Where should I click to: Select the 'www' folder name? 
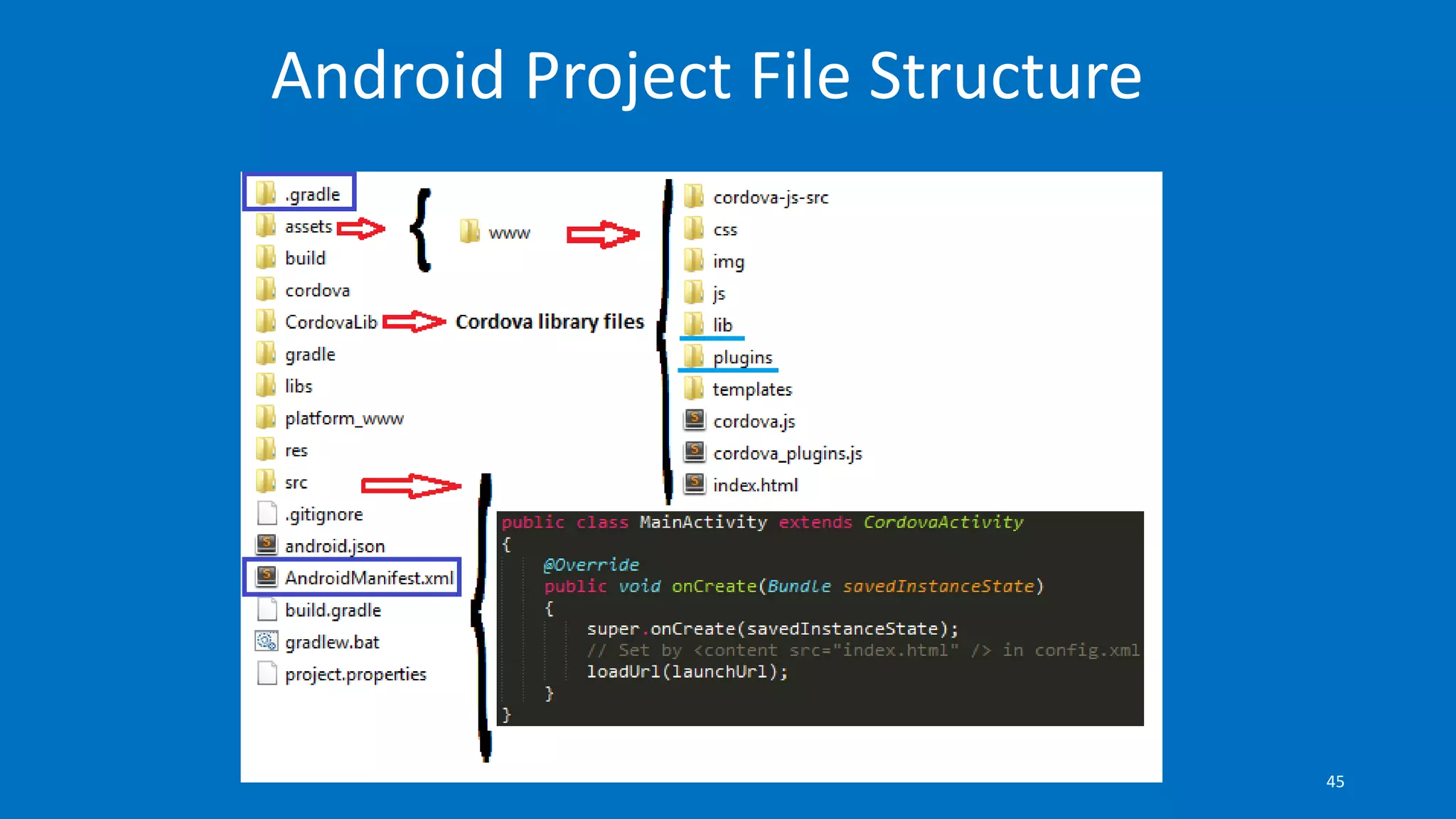tap(509, 234)
